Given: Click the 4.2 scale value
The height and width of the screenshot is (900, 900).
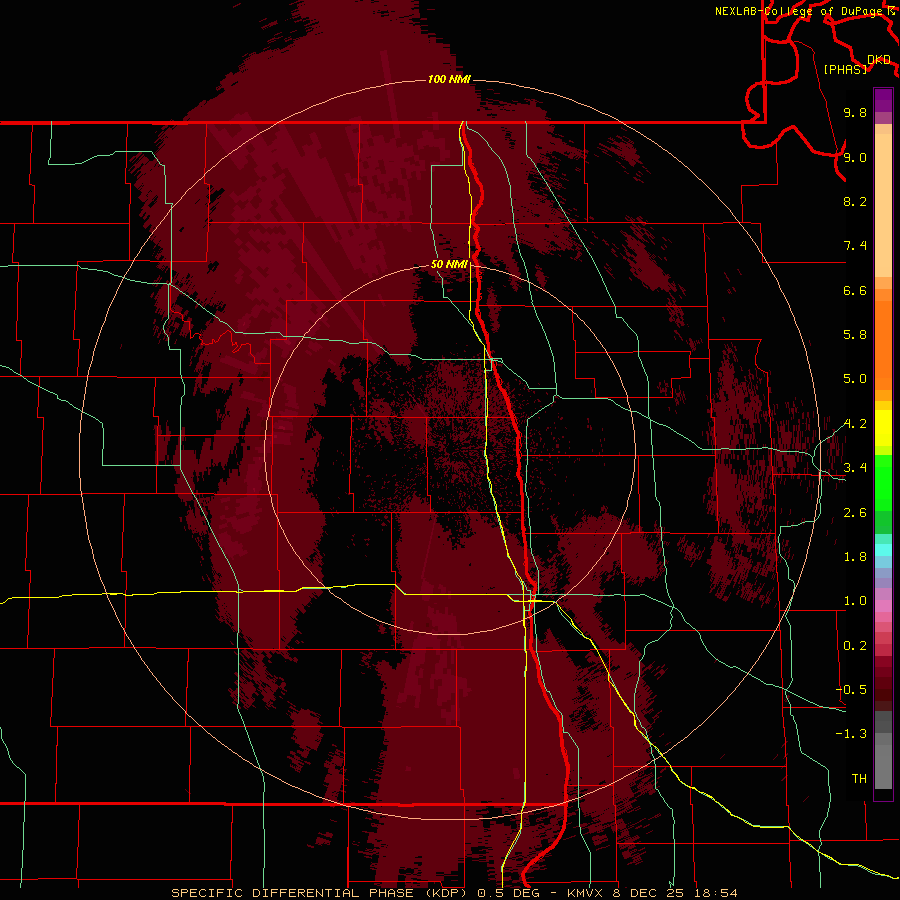Looking at the screenshot, I should tap(855, 424).
